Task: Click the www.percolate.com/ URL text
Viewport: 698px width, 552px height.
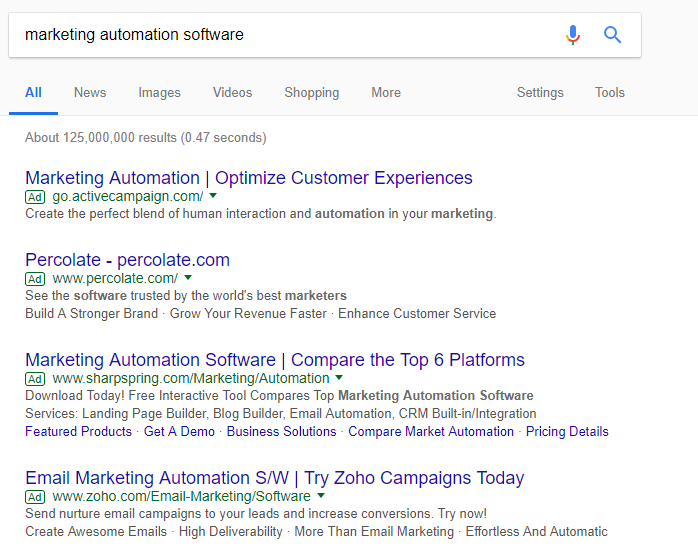Action: click(x=115, y=278)
